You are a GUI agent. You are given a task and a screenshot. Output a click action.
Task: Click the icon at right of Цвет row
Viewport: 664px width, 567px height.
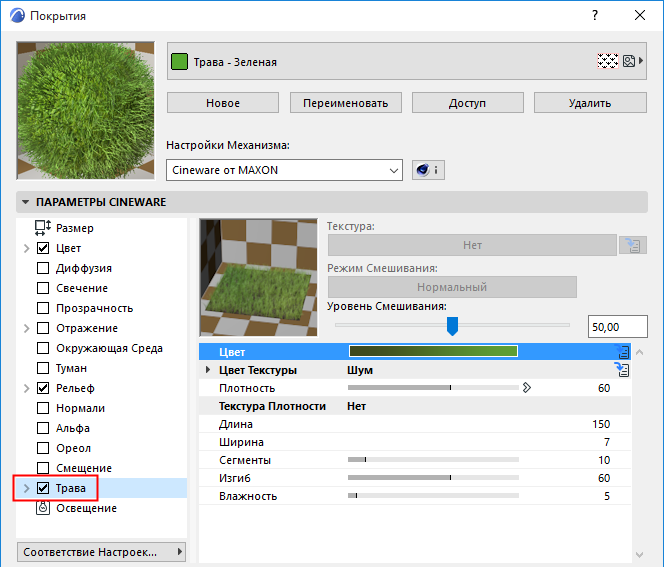622,351
